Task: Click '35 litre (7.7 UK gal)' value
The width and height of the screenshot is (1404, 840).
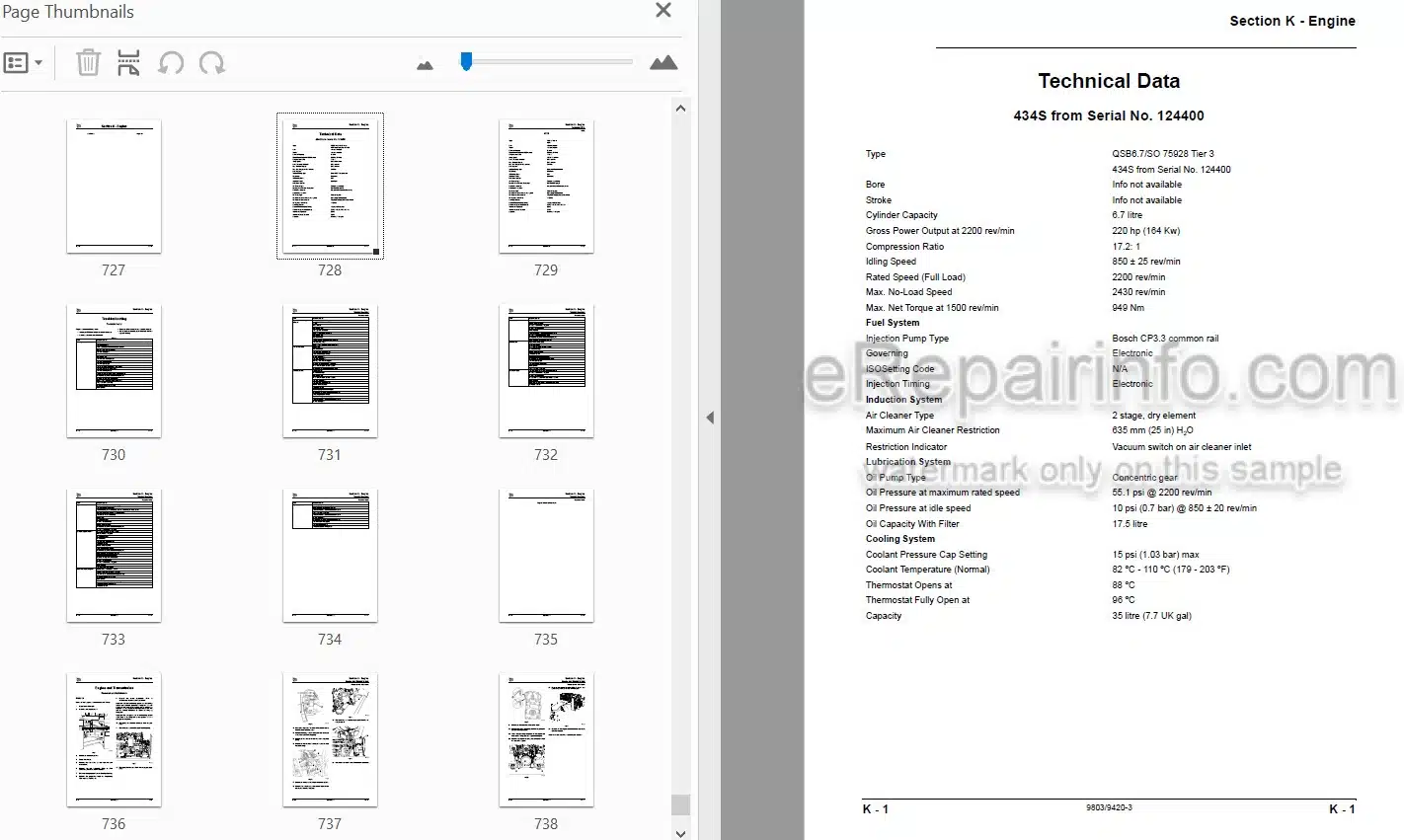Action: (1151, 616)
